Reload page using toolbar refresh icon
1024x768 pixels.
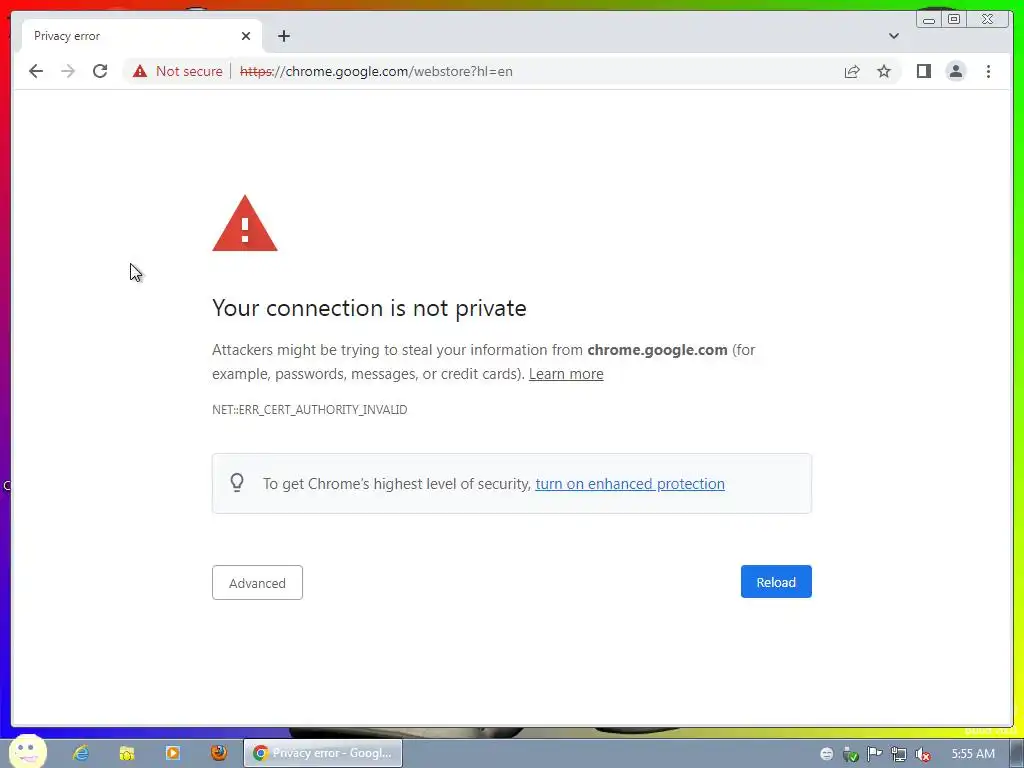pyautogui.click(x=100, y=71)
